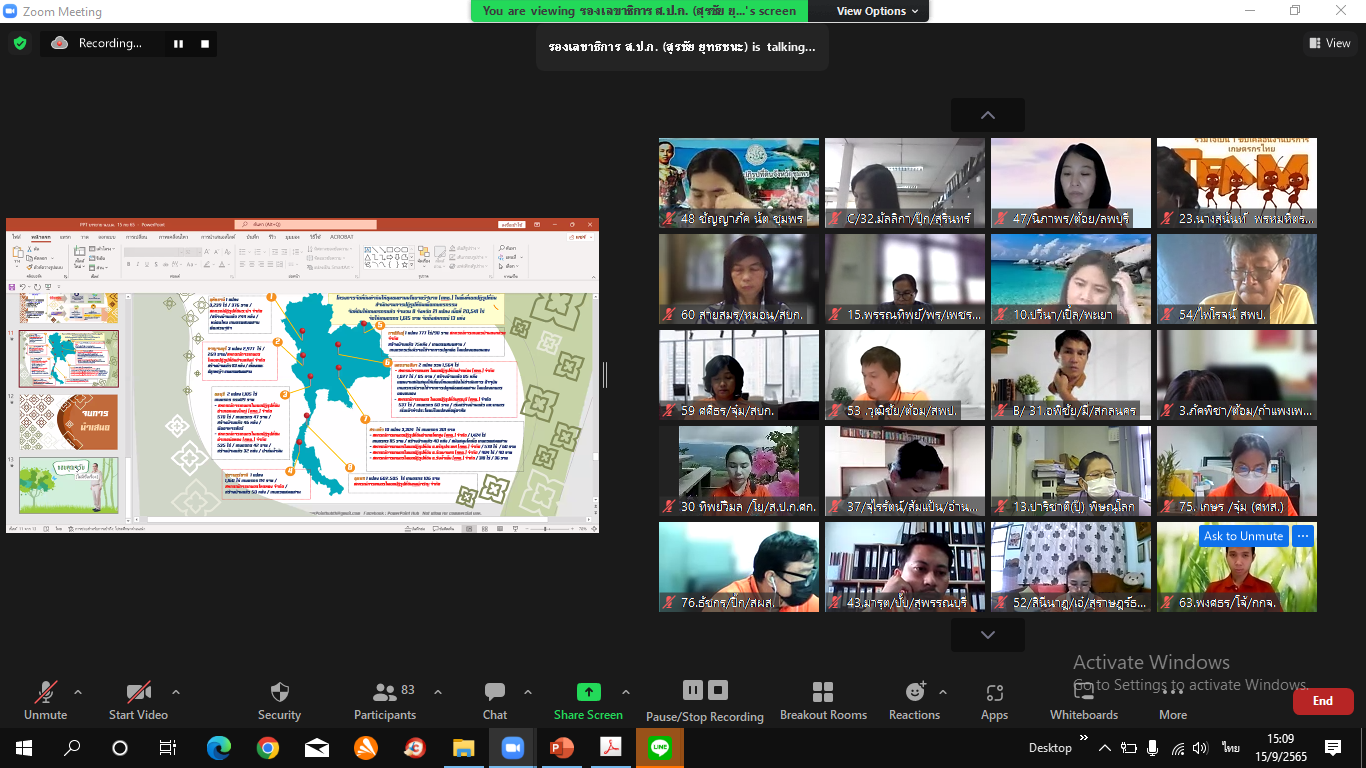Click the Unmute microphone icon

[x=45, y=692]
